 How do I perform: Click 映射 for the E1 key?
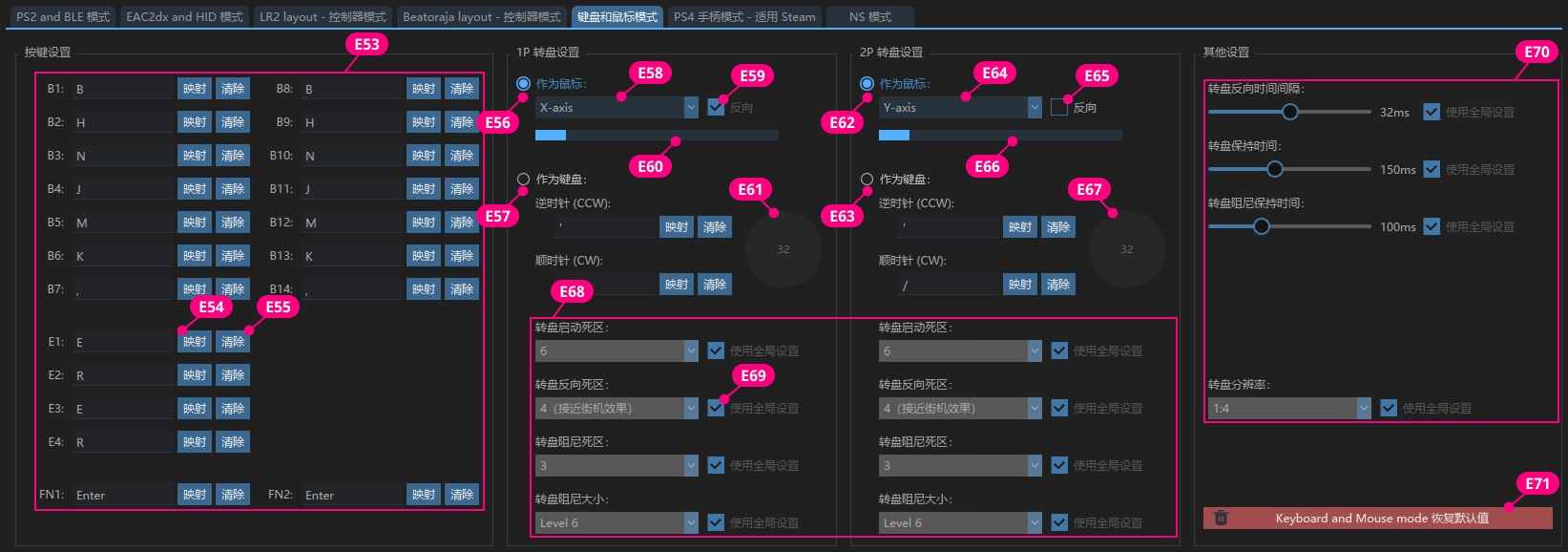(195, 342)
